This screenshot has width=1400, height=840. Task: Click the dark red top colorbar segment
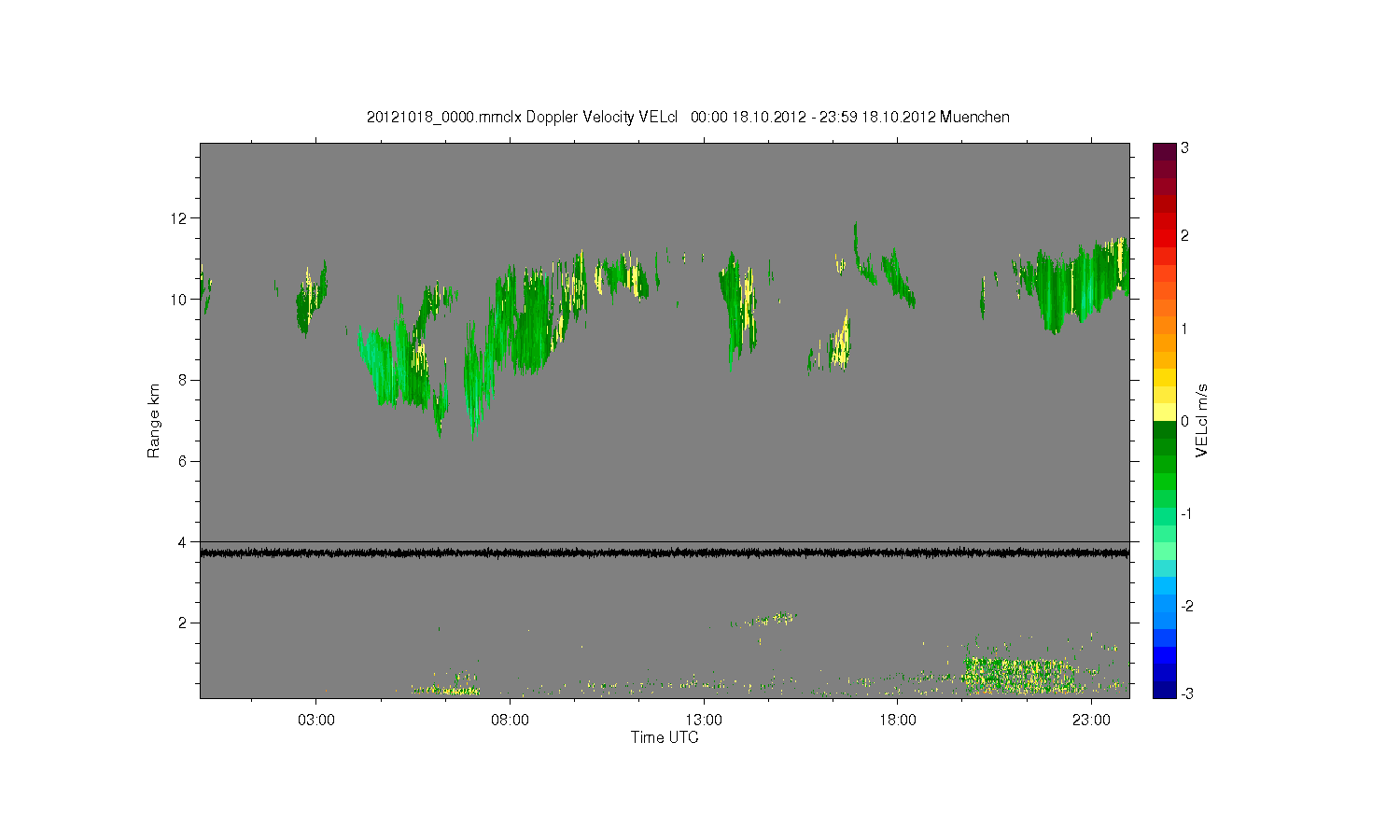(1164, 151)
